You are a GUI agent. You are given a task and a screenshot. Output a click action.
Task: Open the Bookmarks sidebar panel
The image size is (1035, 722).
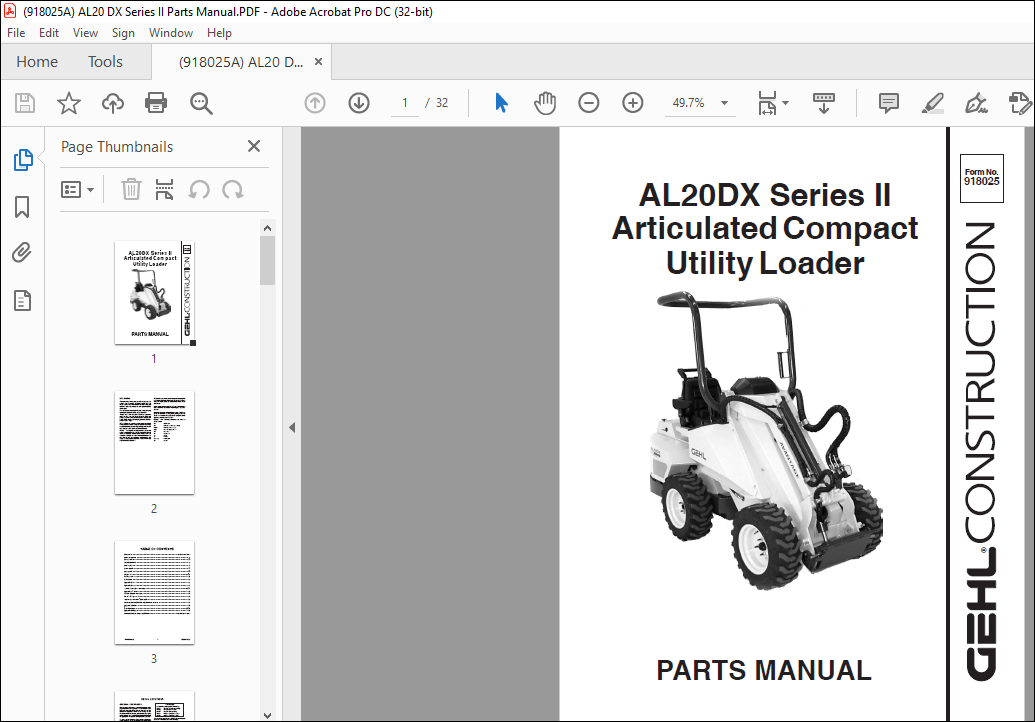22,207
